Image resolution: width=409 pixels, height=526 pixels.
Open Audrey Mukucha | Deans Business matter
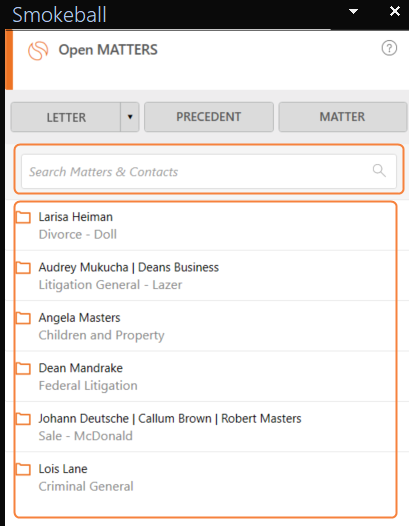click(x=129, y=267)
